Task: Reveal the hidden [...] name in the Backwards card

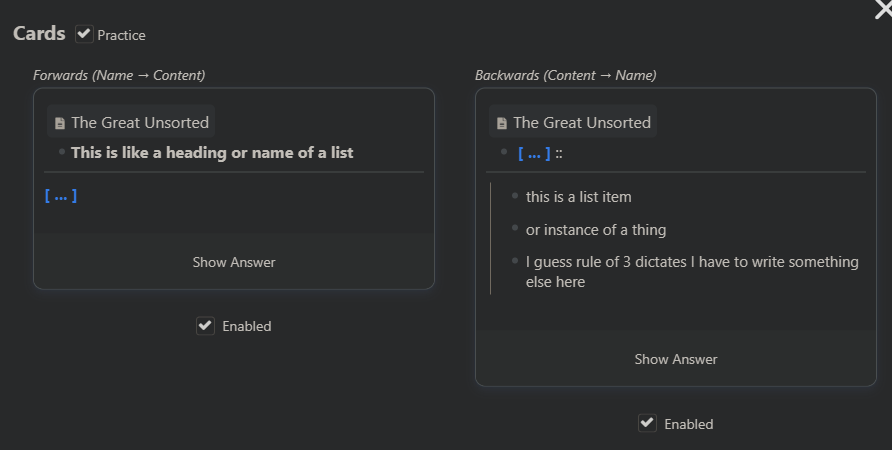Action: point(675,359)
